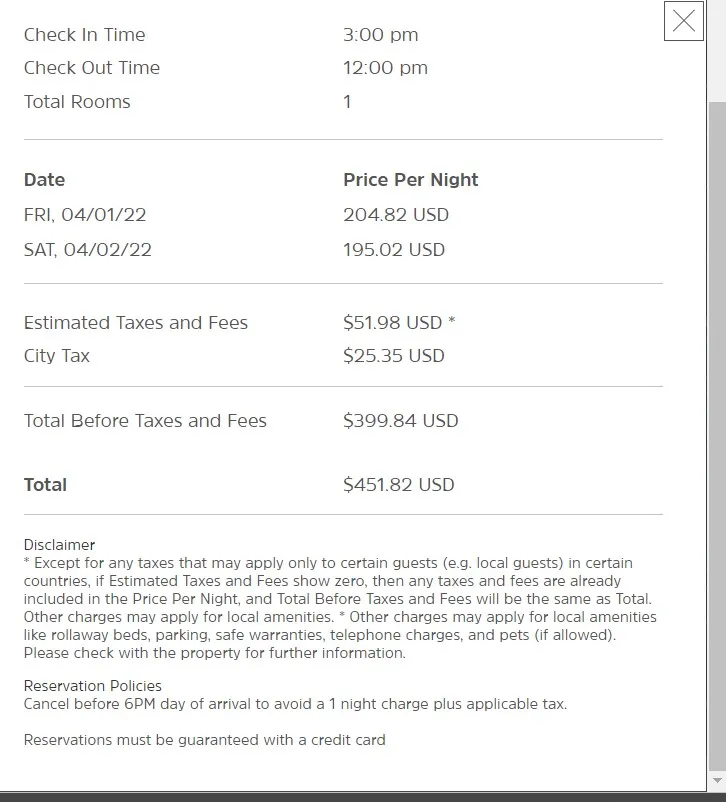Click the $451.82 USD total amount
Viewport: 726px width, 802px height.
398,485
